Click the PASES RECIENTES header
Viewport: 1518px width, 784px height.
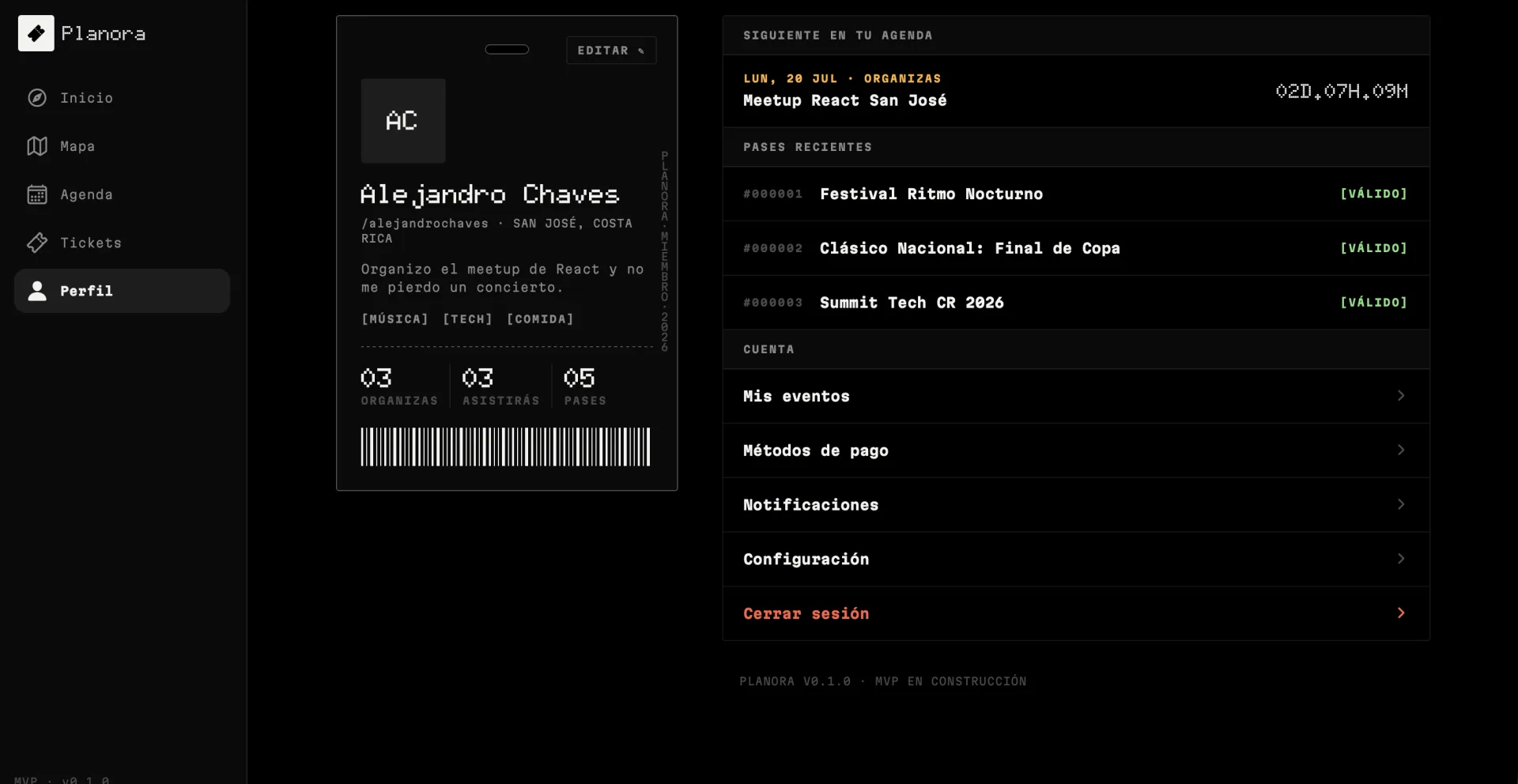tap(807, 147)
